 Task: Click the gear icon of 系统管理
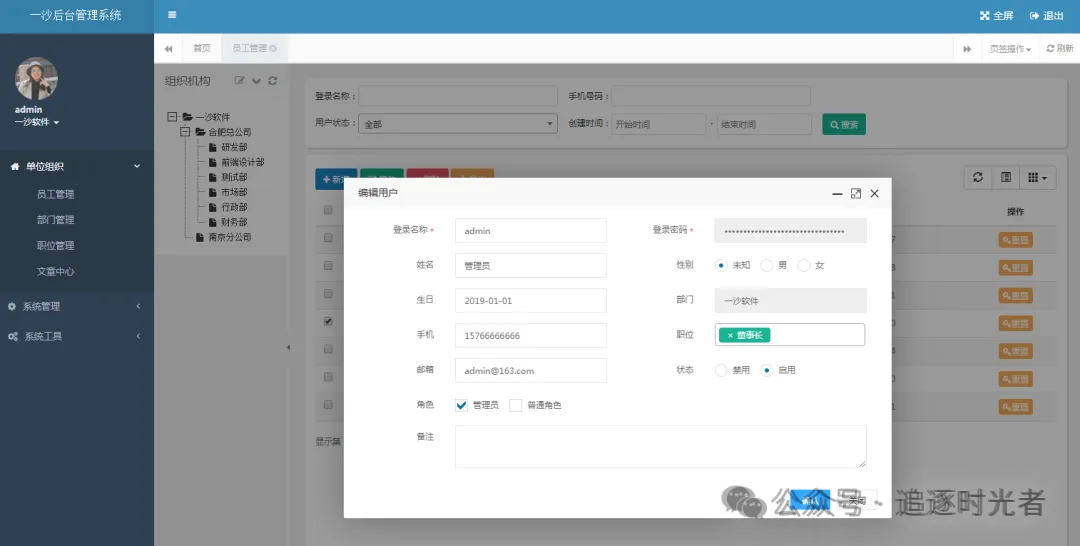pyautogui.click(x=12, y=306)
